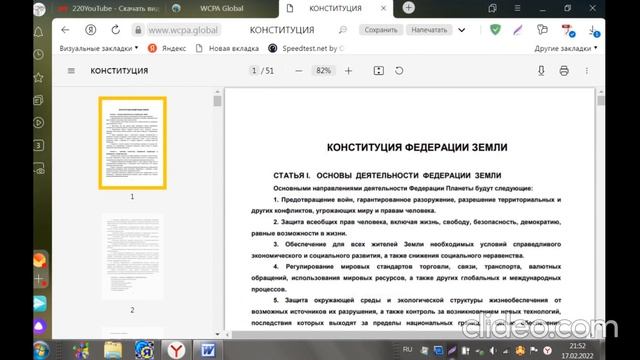Print the PDF with the printer icon

[564, 71]
